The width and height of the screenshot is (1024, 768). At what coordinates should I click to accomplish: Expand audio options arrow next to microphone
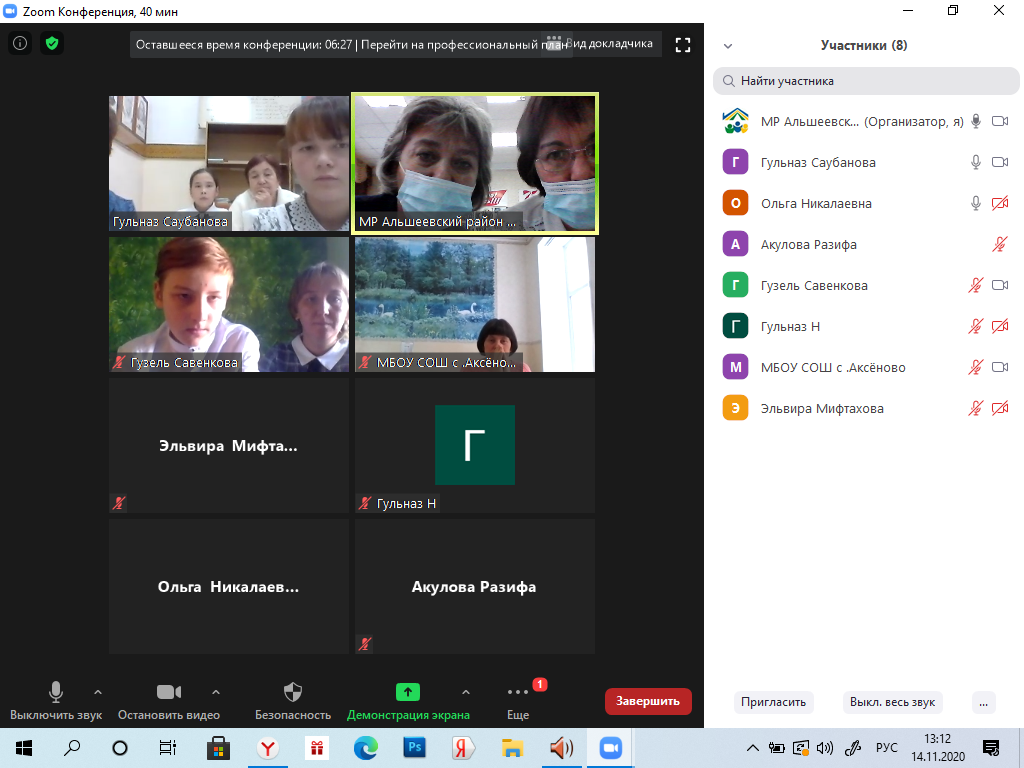[98, 691]
